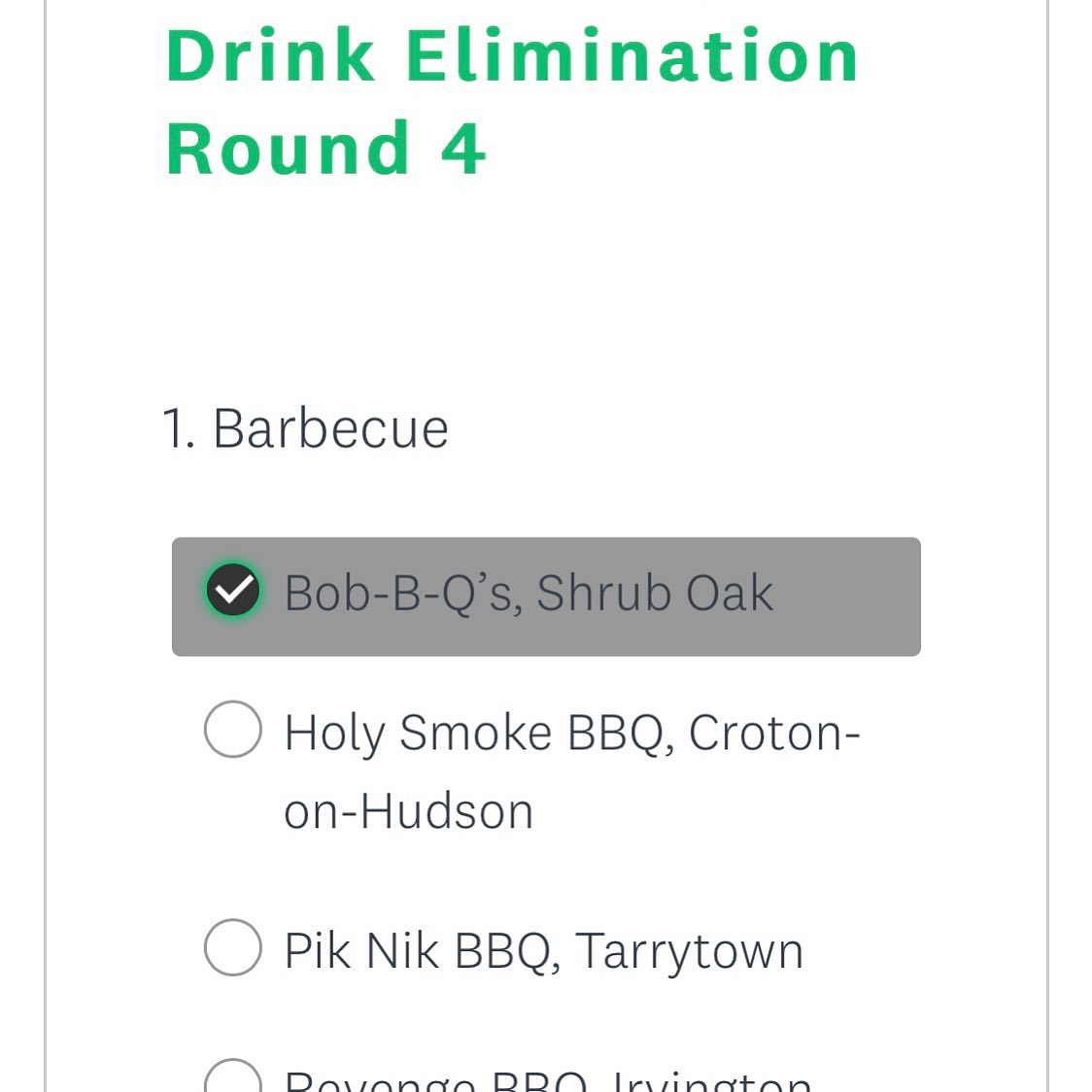This screenshot has height=1092, width=1092.
Task: Uncheck the selected Bob-B-Q's radio button
Action: (233, 591)
